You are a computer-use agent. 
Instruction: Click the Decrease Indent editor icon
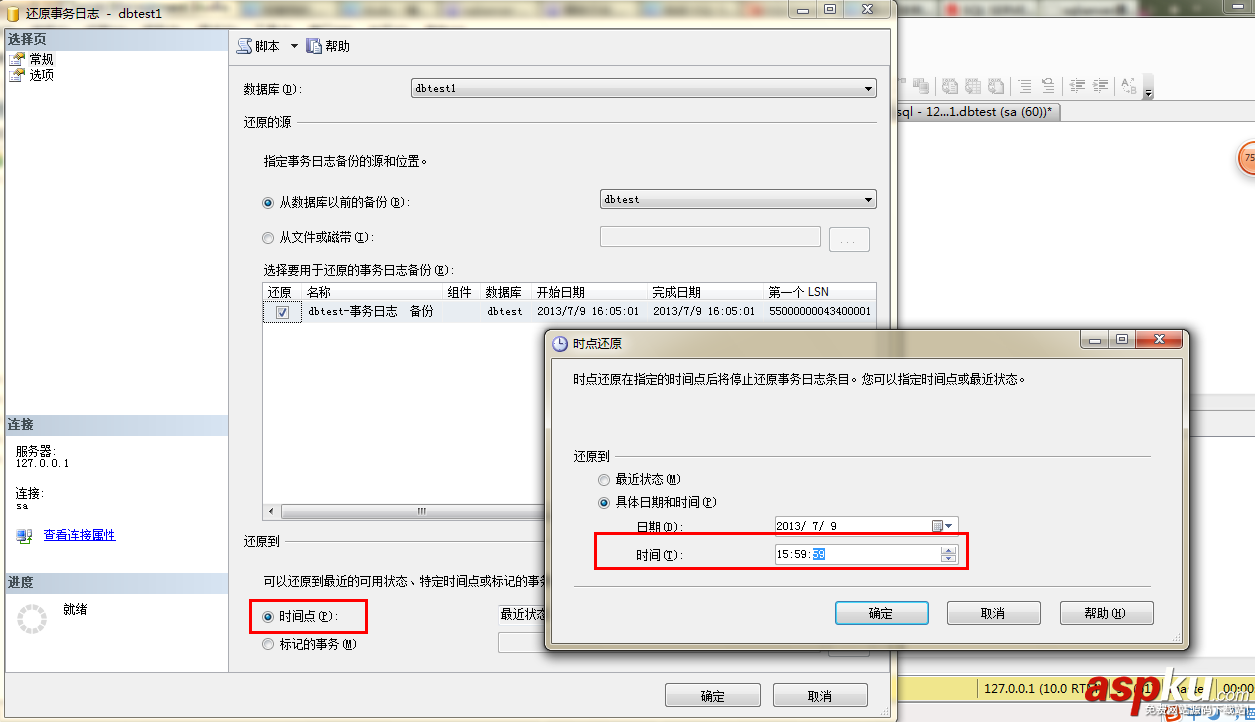pyautogui.click(x=1076, y=85)
